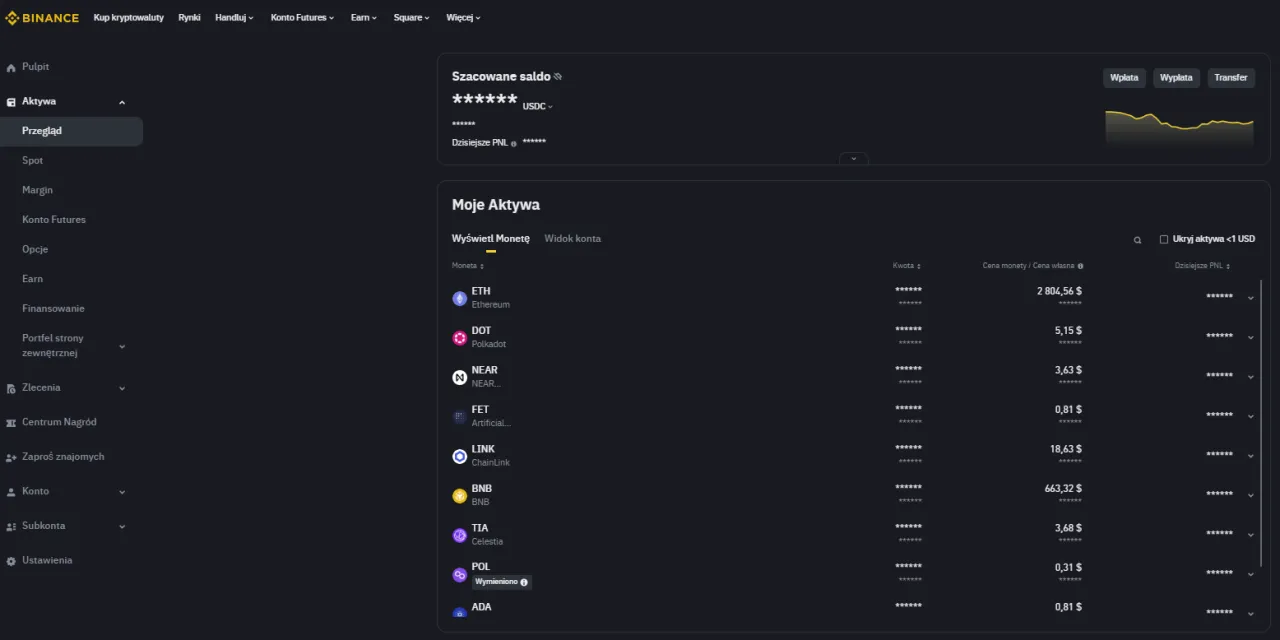Screen dimensions: 1280x640
Task: Open the Rynki menu item
Action: (x=189, y=17)
